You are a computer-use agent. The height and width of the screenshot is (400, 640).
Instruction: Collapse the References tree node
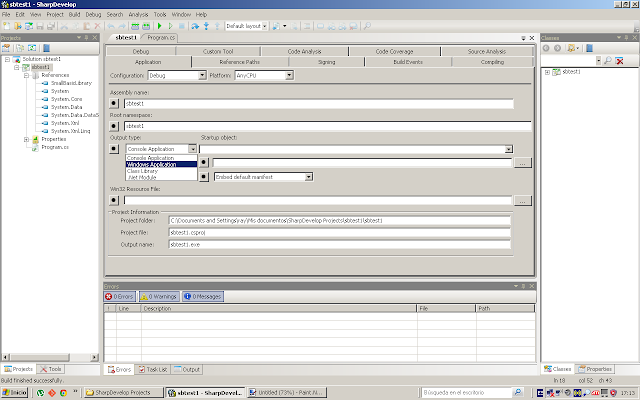pyautogui.click(x=27, y=75)
